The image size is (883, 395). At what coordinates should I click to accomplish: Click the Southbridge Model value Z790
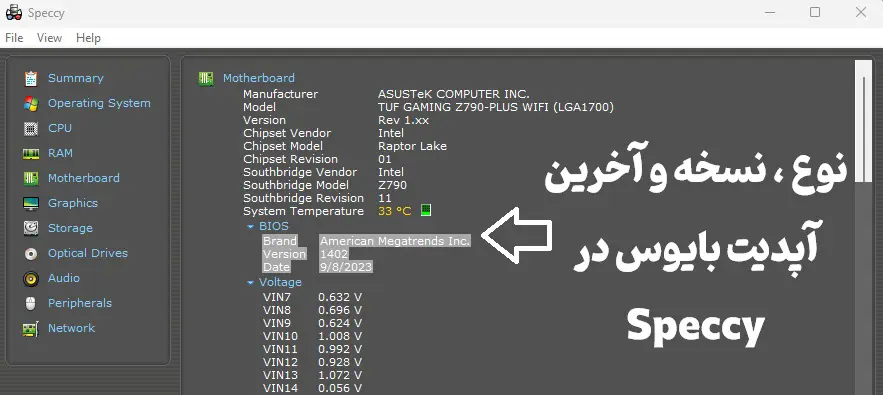392,185
